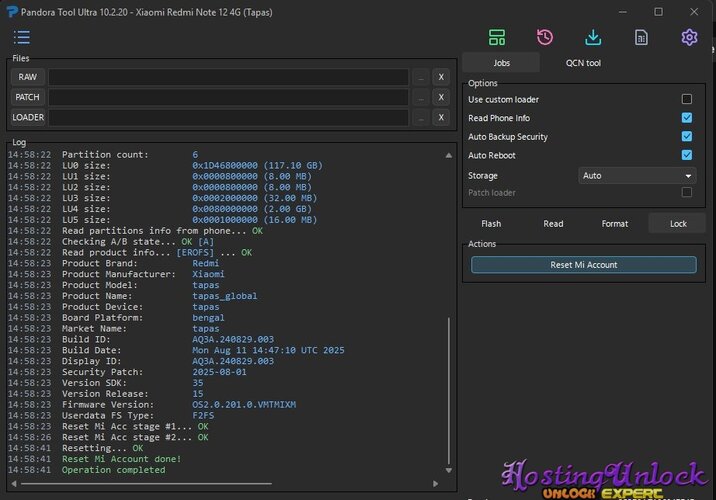Toggle Auto Backup Security checkbox
716x500 pixels.
pos(686,137)
